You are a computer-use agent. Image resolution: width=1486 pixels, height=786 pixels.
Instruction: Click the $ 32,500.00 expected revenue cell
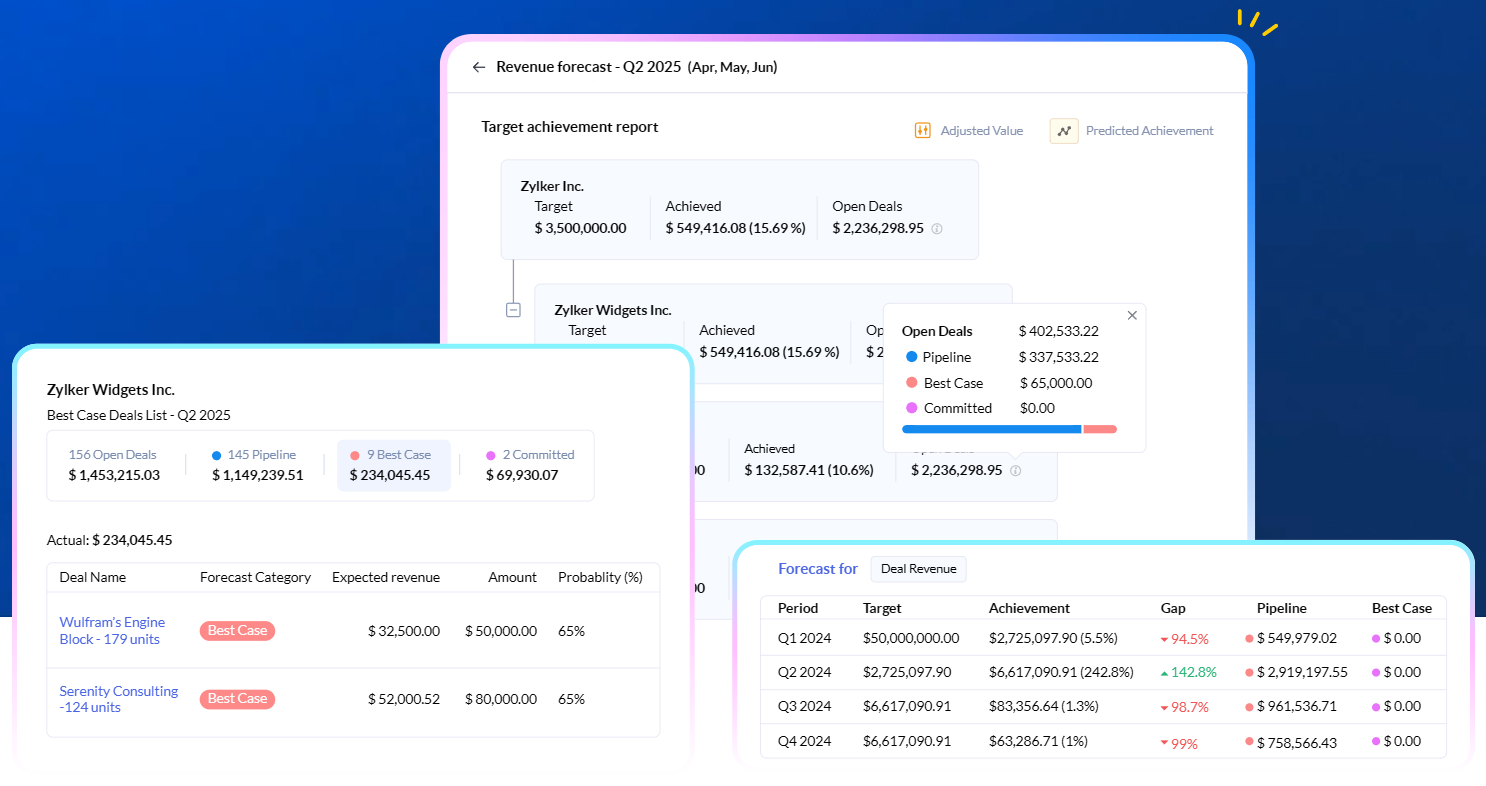pyautogui.click(x=404, y=631)
